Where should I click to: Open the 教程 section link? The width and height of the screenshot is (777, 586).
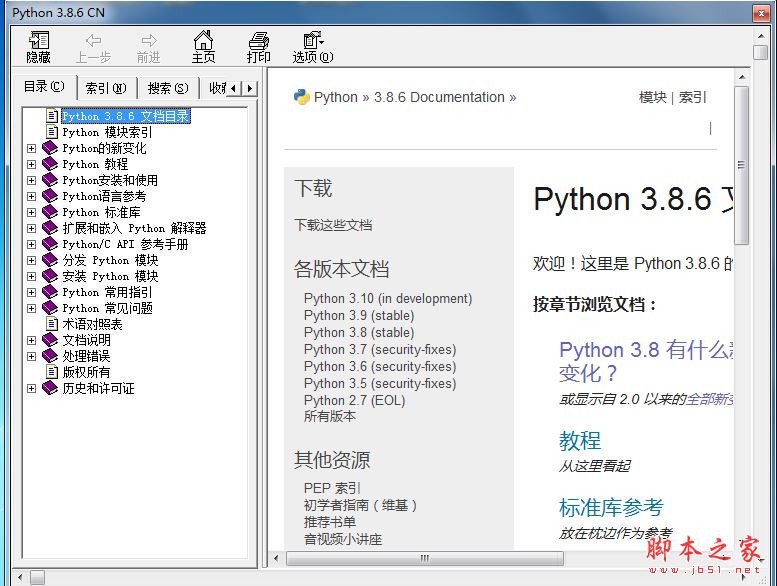coord(580,440)
